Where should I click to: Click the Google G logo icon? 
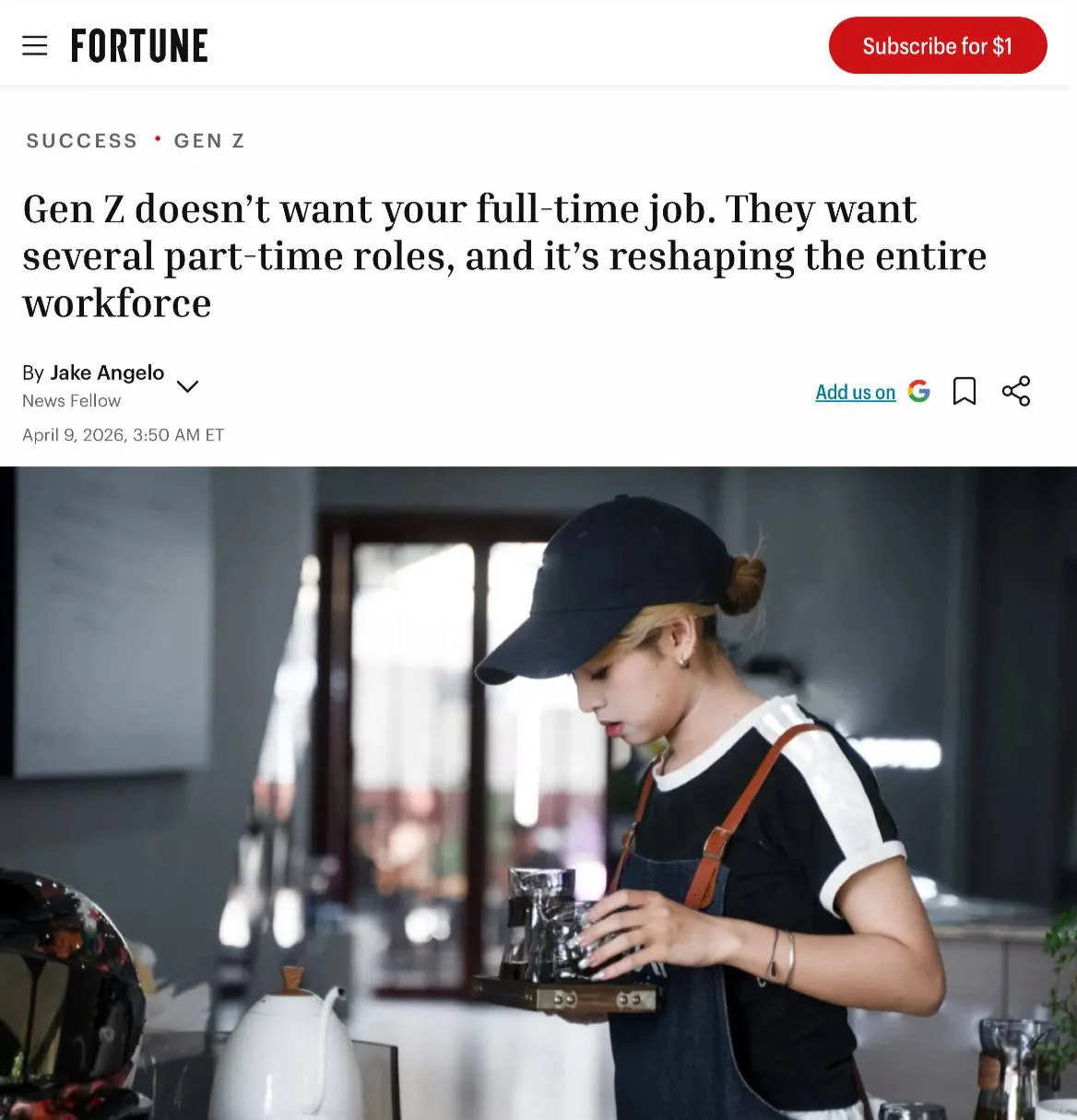(918, 391)
